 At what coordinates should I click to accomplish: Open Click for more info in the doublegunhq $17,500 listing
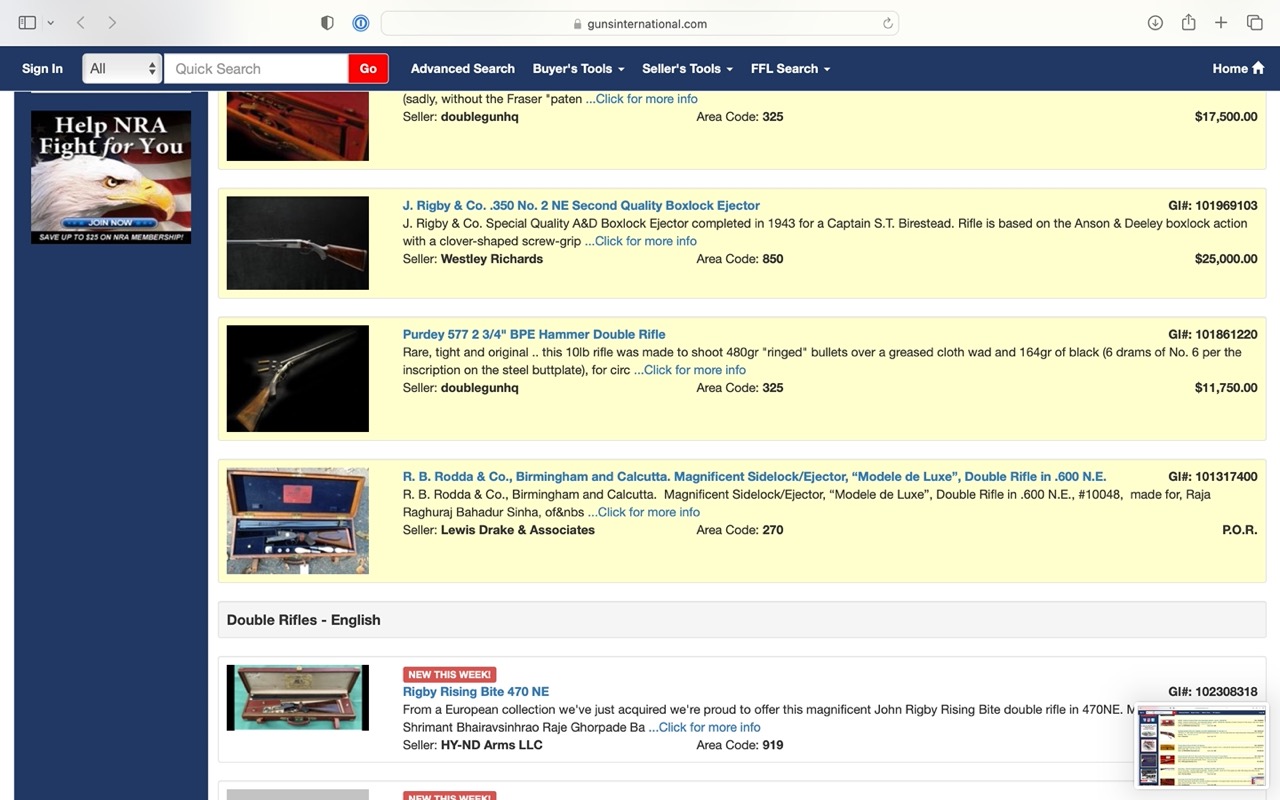(x=646, y=99)
